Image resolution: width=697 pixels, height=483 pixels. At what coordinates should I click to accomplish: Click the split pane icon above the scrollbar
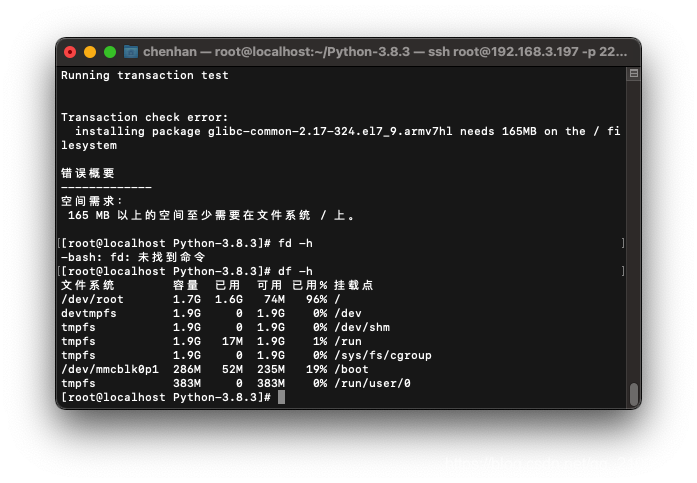633,73
